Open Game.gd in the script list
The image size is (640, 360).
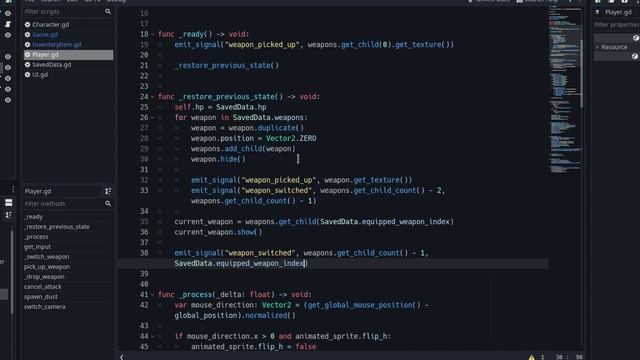45,35
